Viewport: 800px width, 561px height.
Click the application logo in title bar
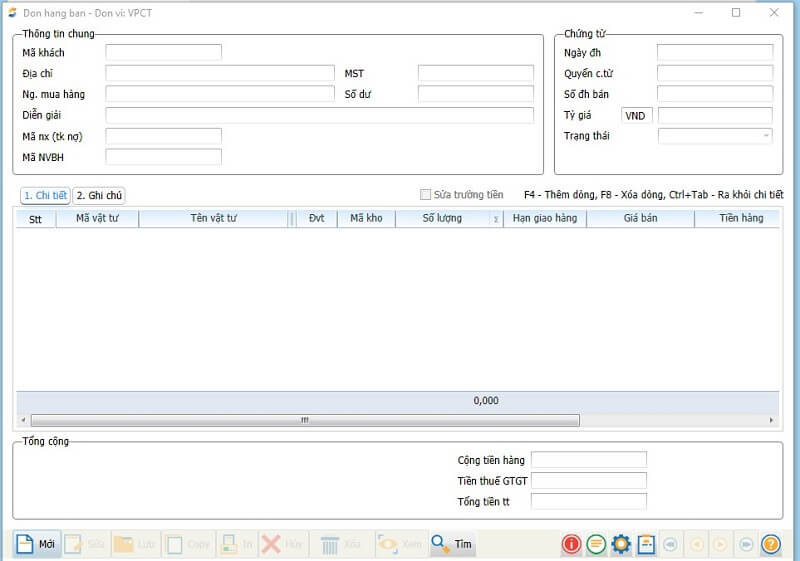(x=12, y=13)
